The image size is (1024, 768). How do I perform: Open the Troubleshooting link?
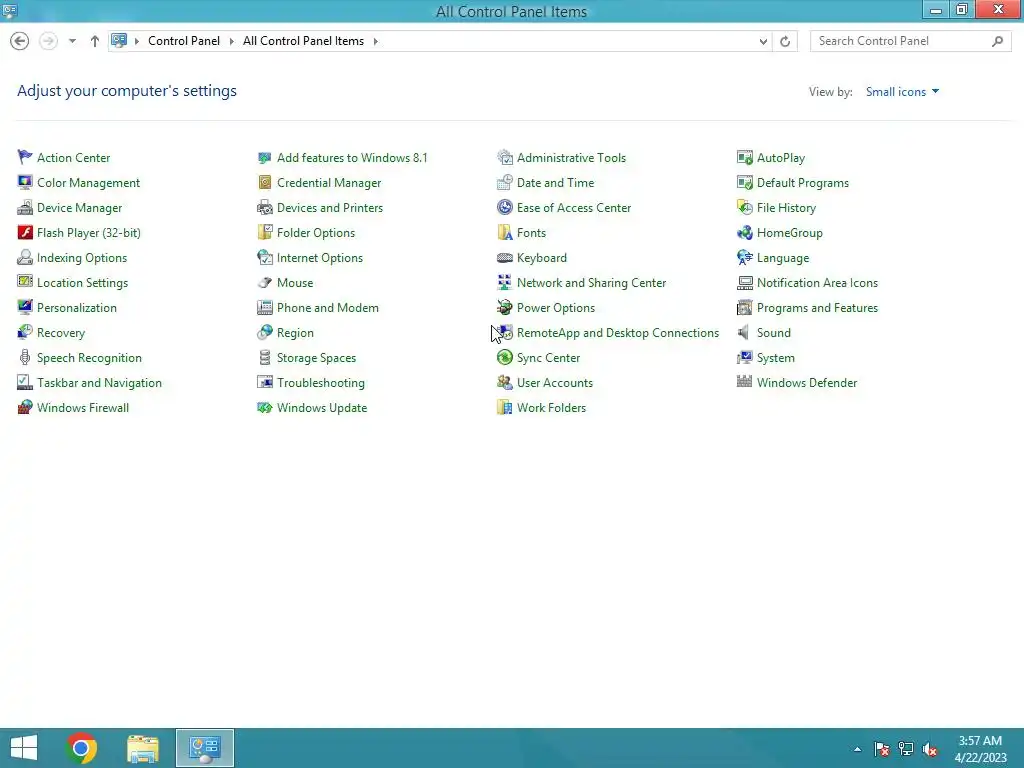coord(321,383)
